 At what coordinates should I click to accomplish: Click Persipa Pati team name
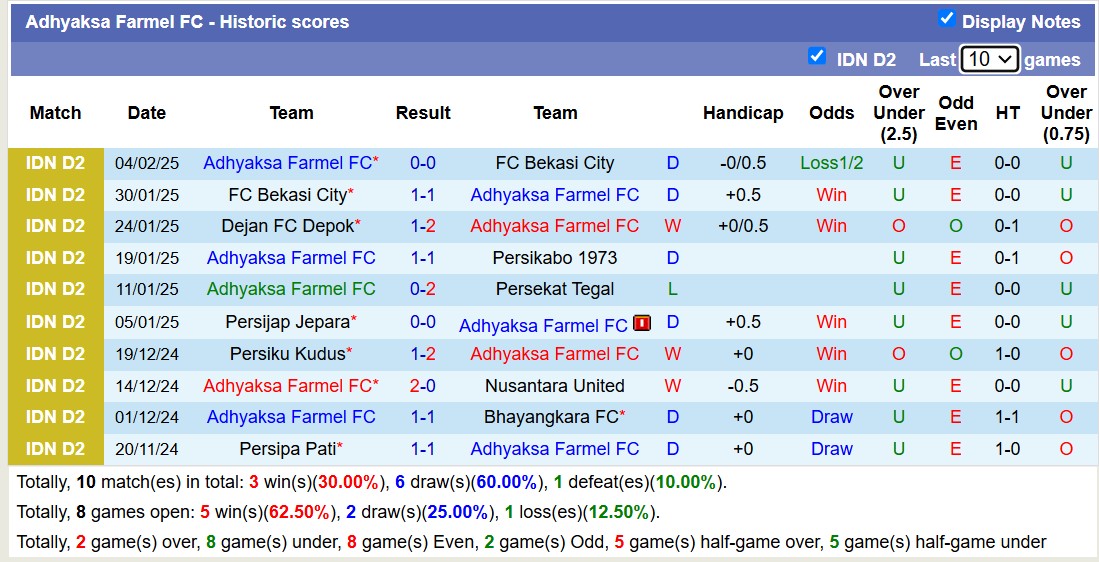pos(286,449)
